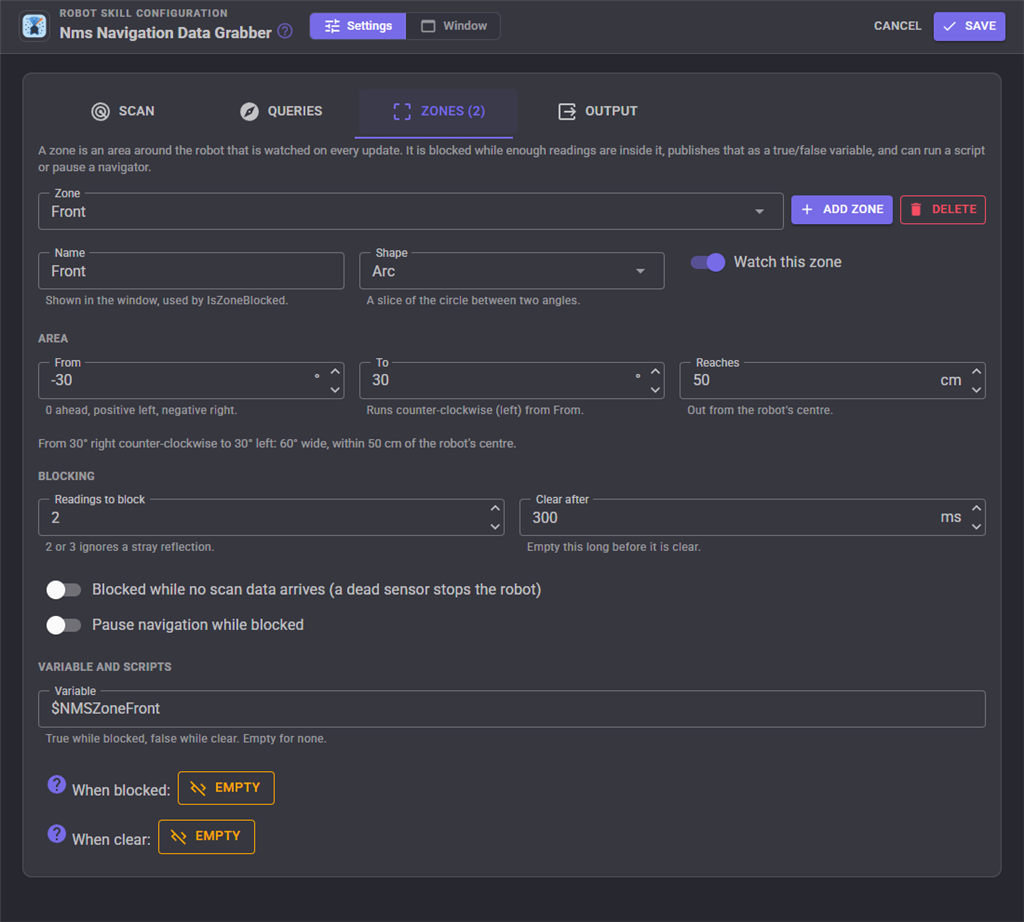Increase the From angle value
This screenshot has height=922, width=1024.
[x=335, y=372]
